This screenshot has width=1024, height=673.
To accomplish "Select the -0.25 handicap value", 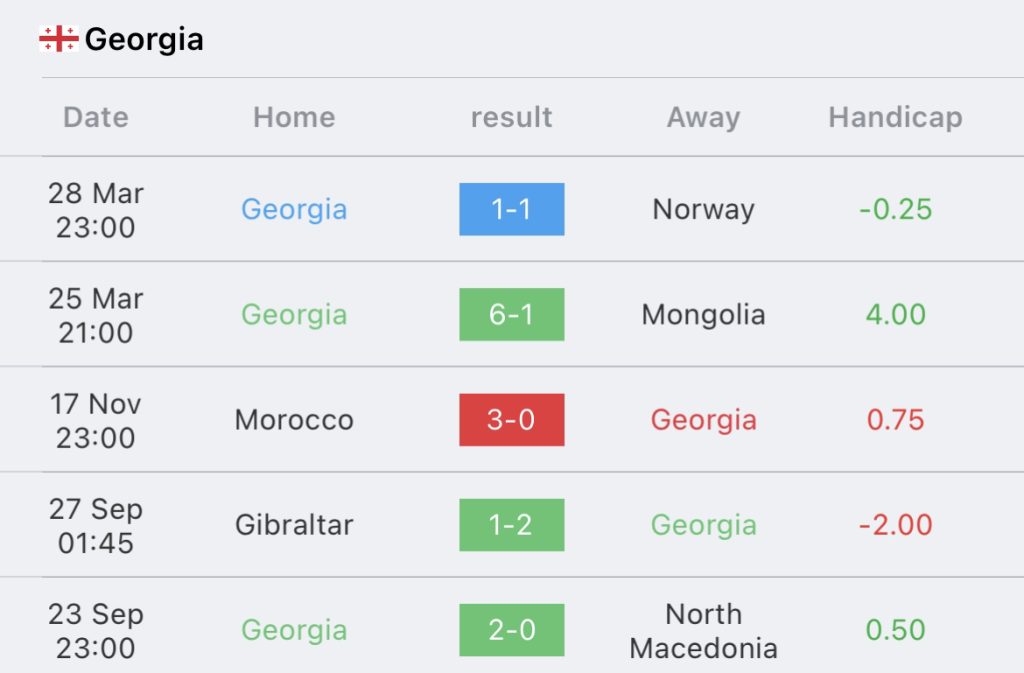I will pyautogui.click(x=895, y=210).
